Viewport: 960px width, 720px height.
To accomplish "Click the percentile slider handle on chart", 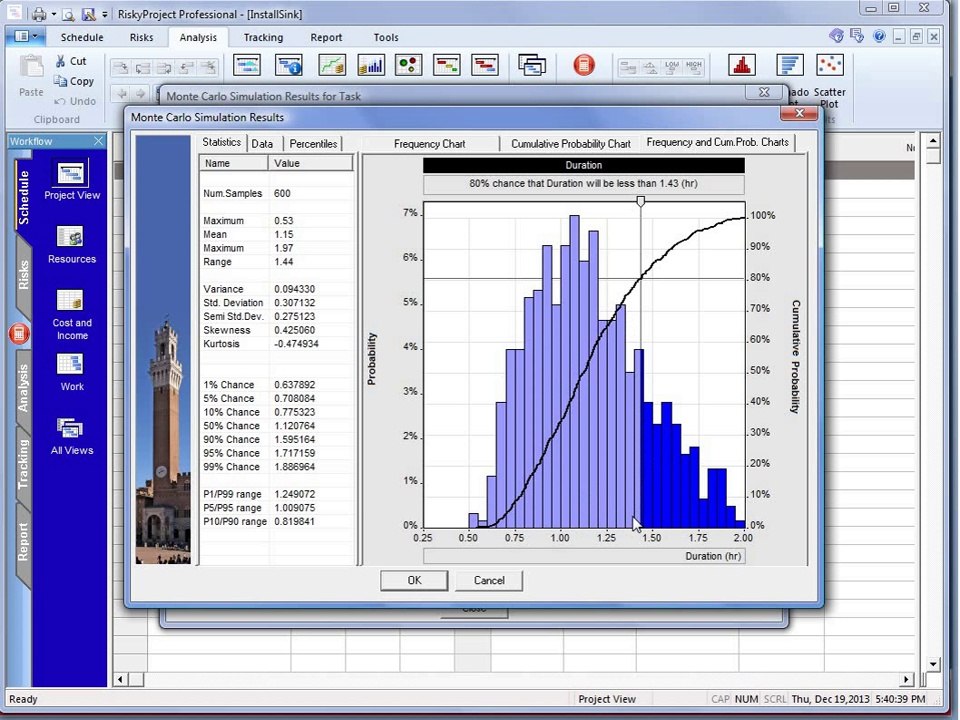I will click(x=640, y=201).
